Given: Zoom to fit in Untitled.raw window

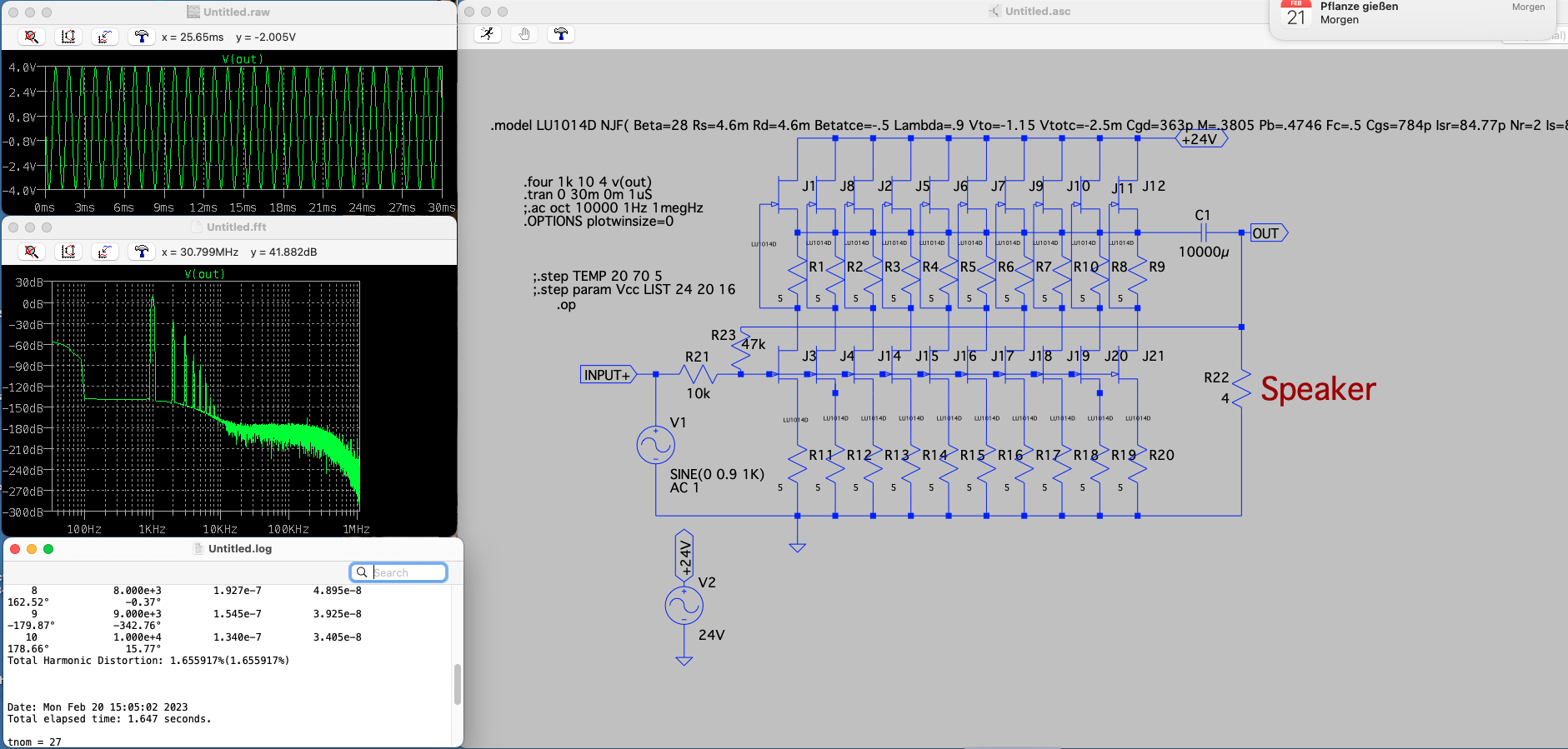Looking at the screenshot, I should (x=31, y=37).
